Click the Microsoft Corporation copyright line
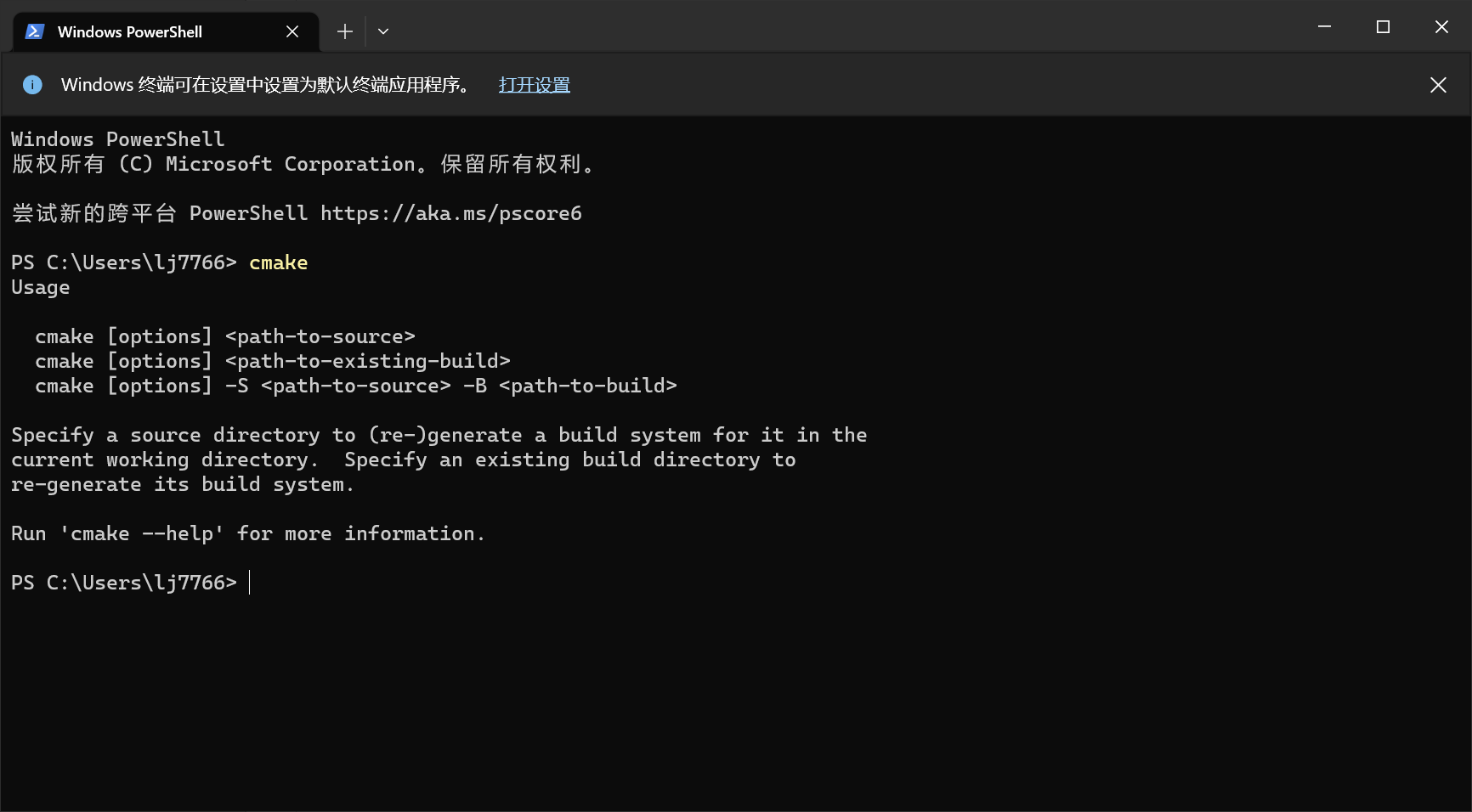Screen dimensions: 1472x812 [x=303, y=164]
